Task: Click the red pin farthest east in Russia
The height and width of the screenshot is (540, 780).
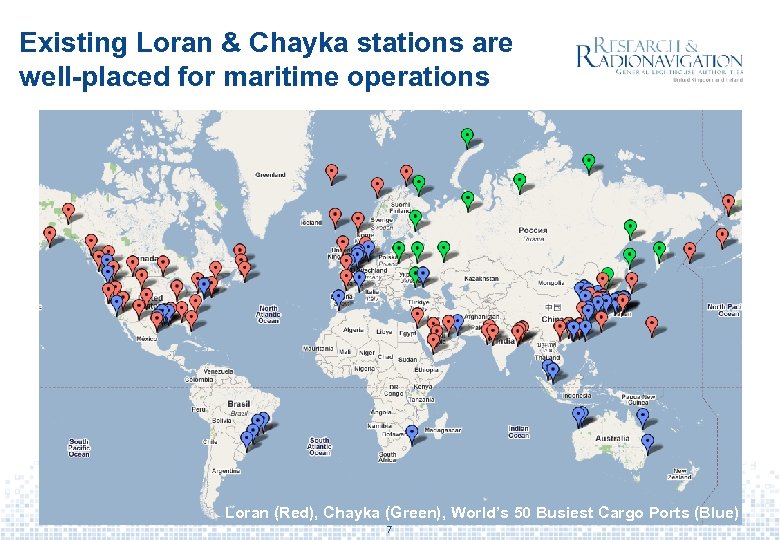Action: click(x=728, y=204)
